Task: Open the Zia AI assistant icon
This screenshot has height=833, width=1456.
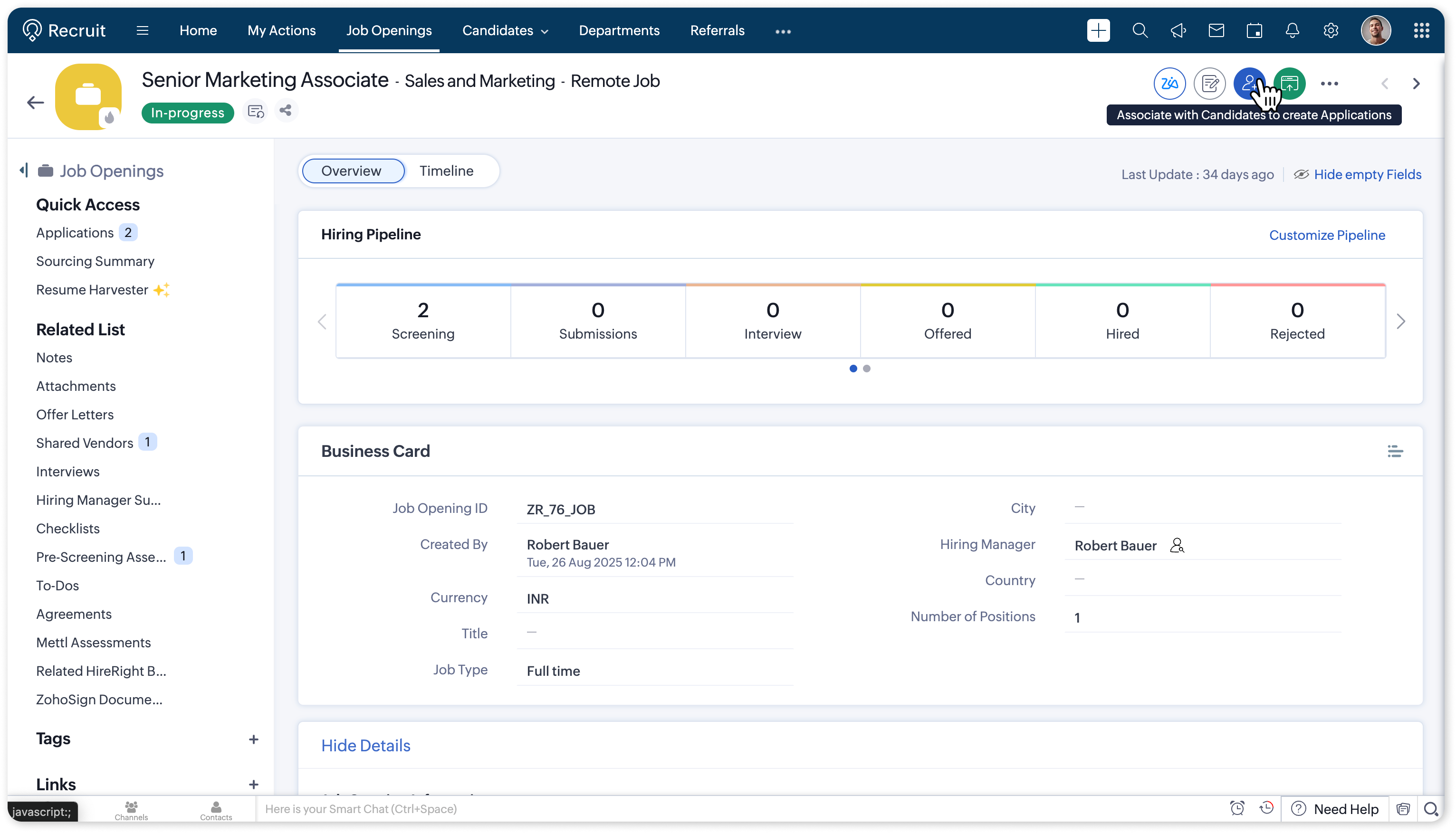Action: click(1169, 84)
